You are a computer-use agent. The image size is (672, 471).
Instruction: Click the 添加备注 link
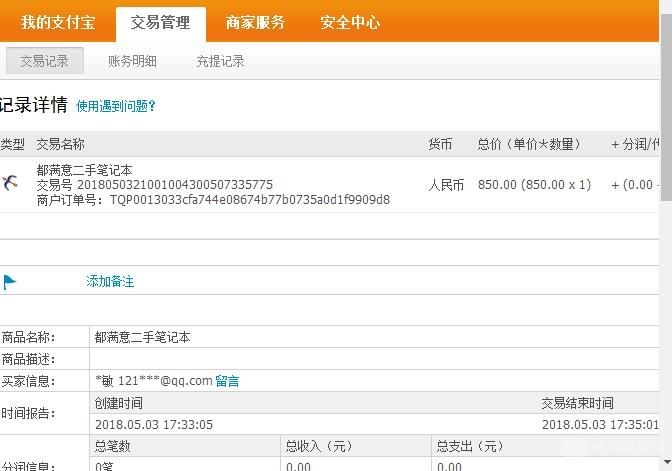click(110, 281)
